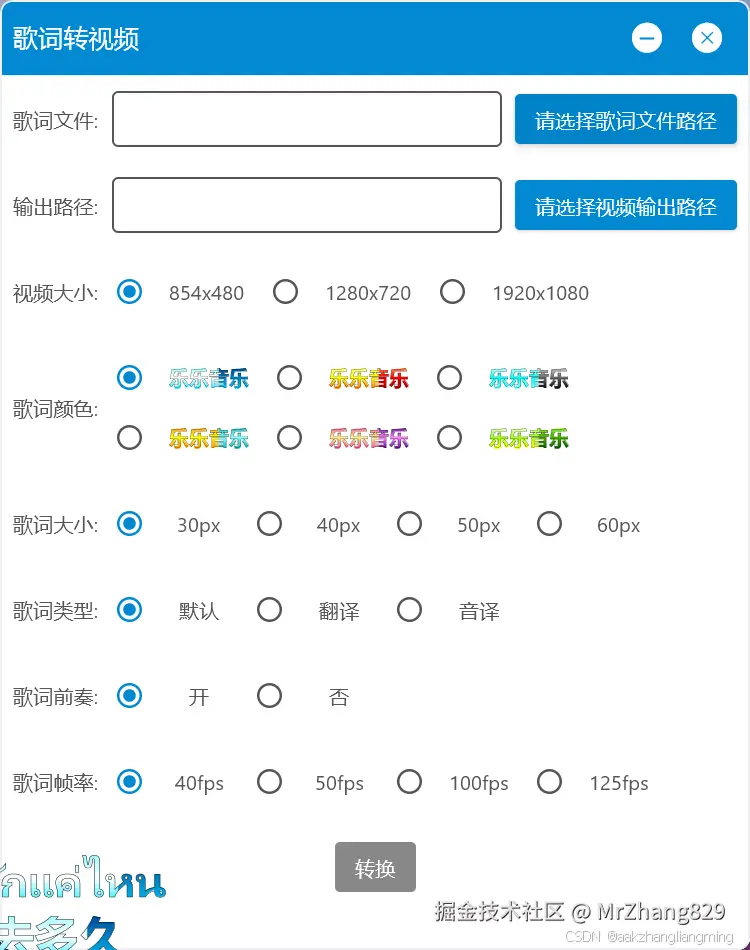This screenshot has width=750, height=950.
Task: Select 翻译 lyric type
Action: [x=269, y=610]
